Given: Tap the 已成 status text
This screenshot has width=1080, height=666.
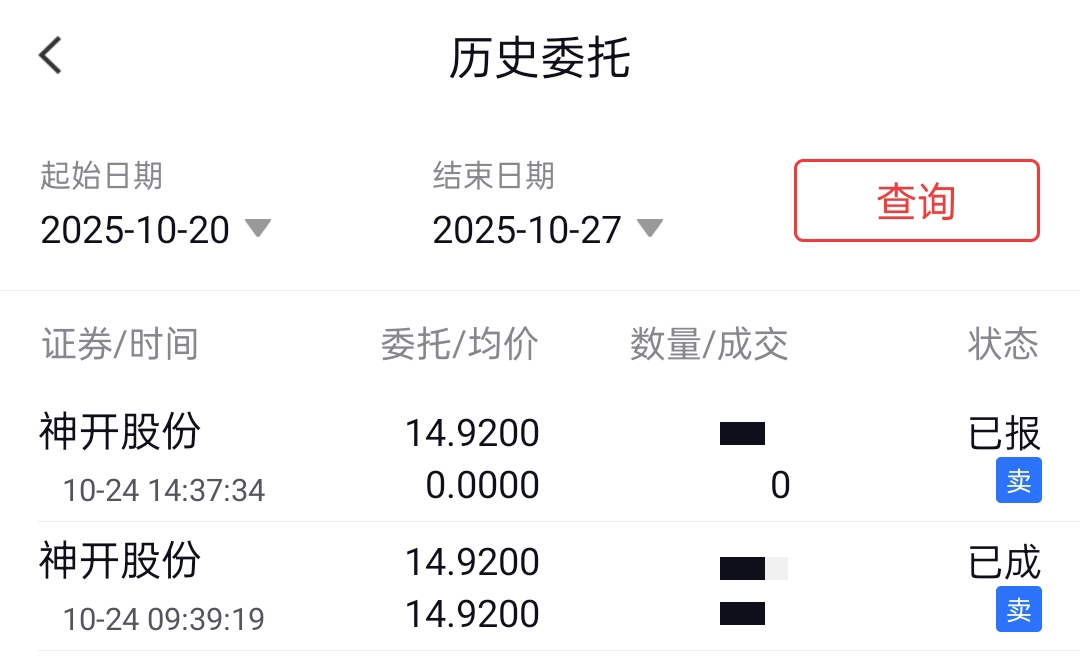Looking at the screenshot, I should point(1004,562).
